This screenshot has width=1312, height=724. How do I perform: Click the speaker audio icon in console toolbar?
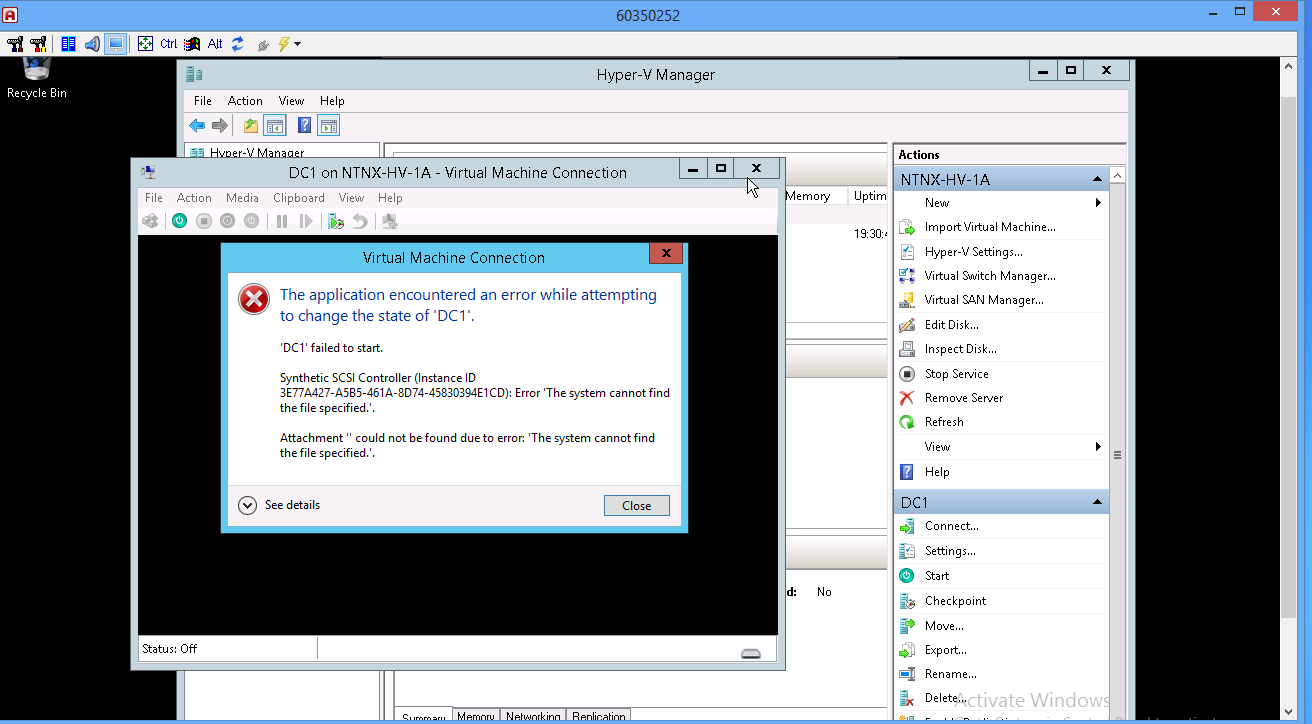tap(92, 44)
